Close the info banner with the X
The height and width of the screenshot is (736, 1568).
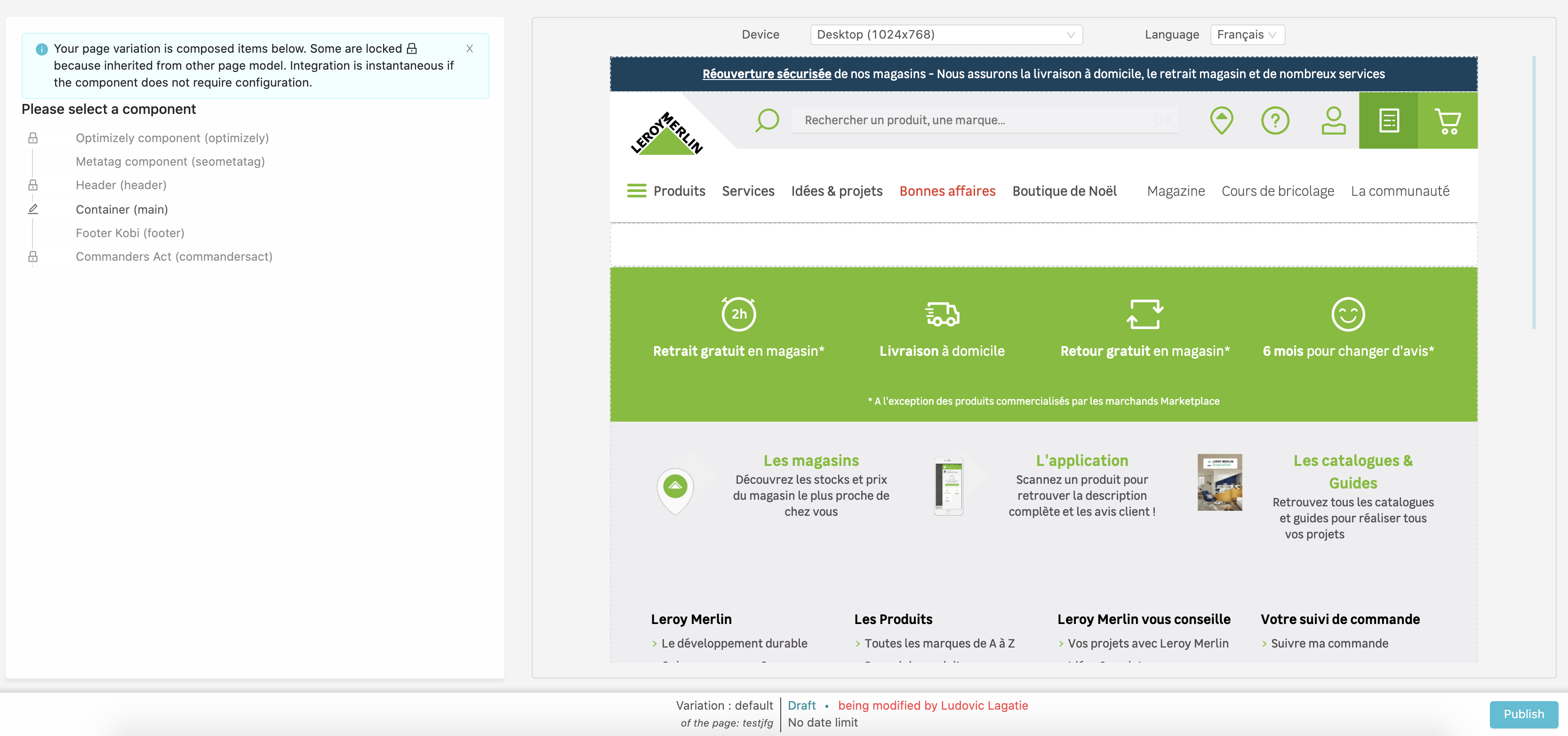click(x=469, y=48)
